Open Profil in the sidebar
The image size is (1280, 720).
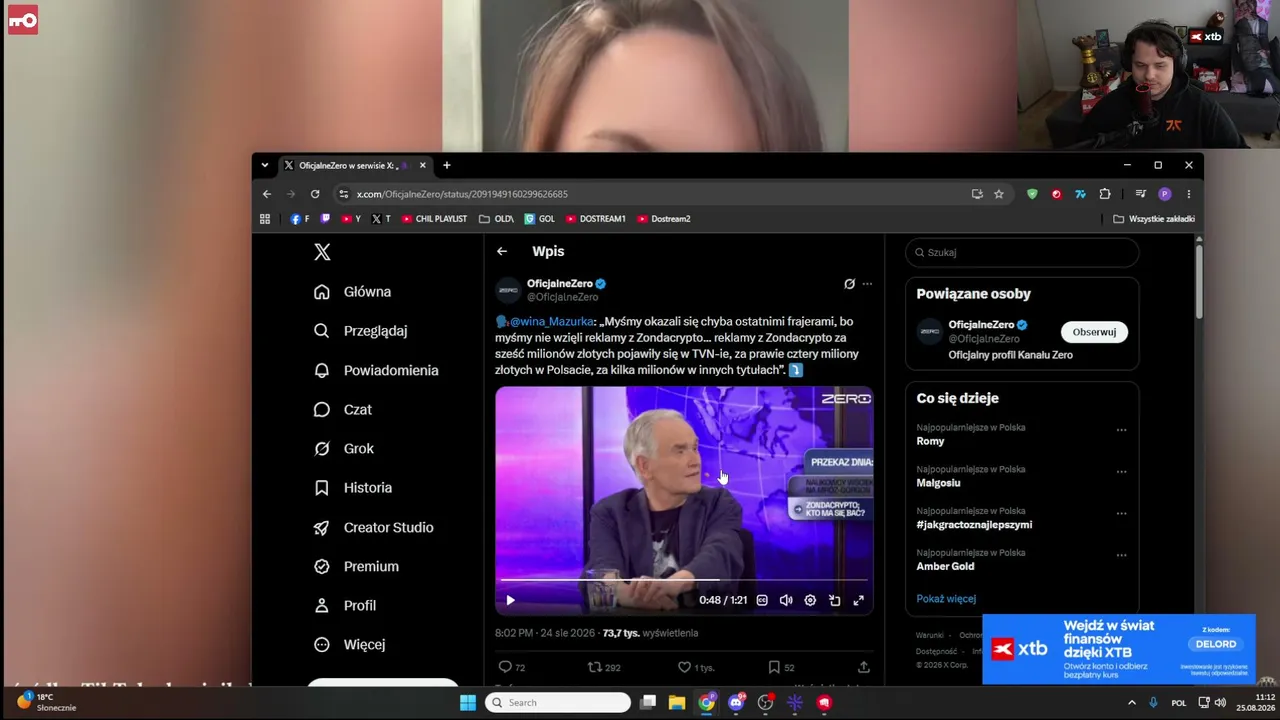coord(345,605)
